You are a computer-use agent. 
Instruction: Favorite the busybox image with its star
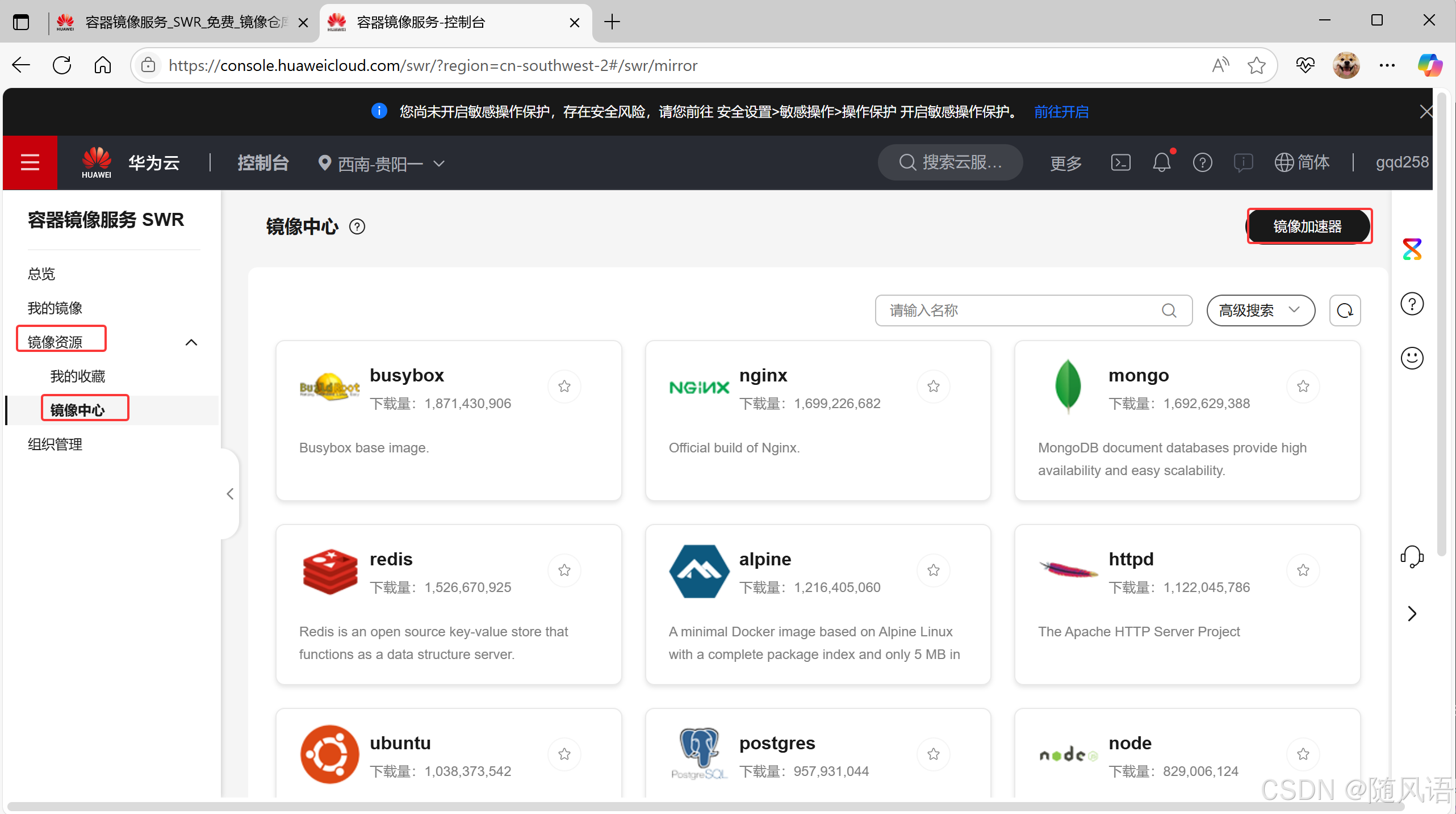[564, 387]
